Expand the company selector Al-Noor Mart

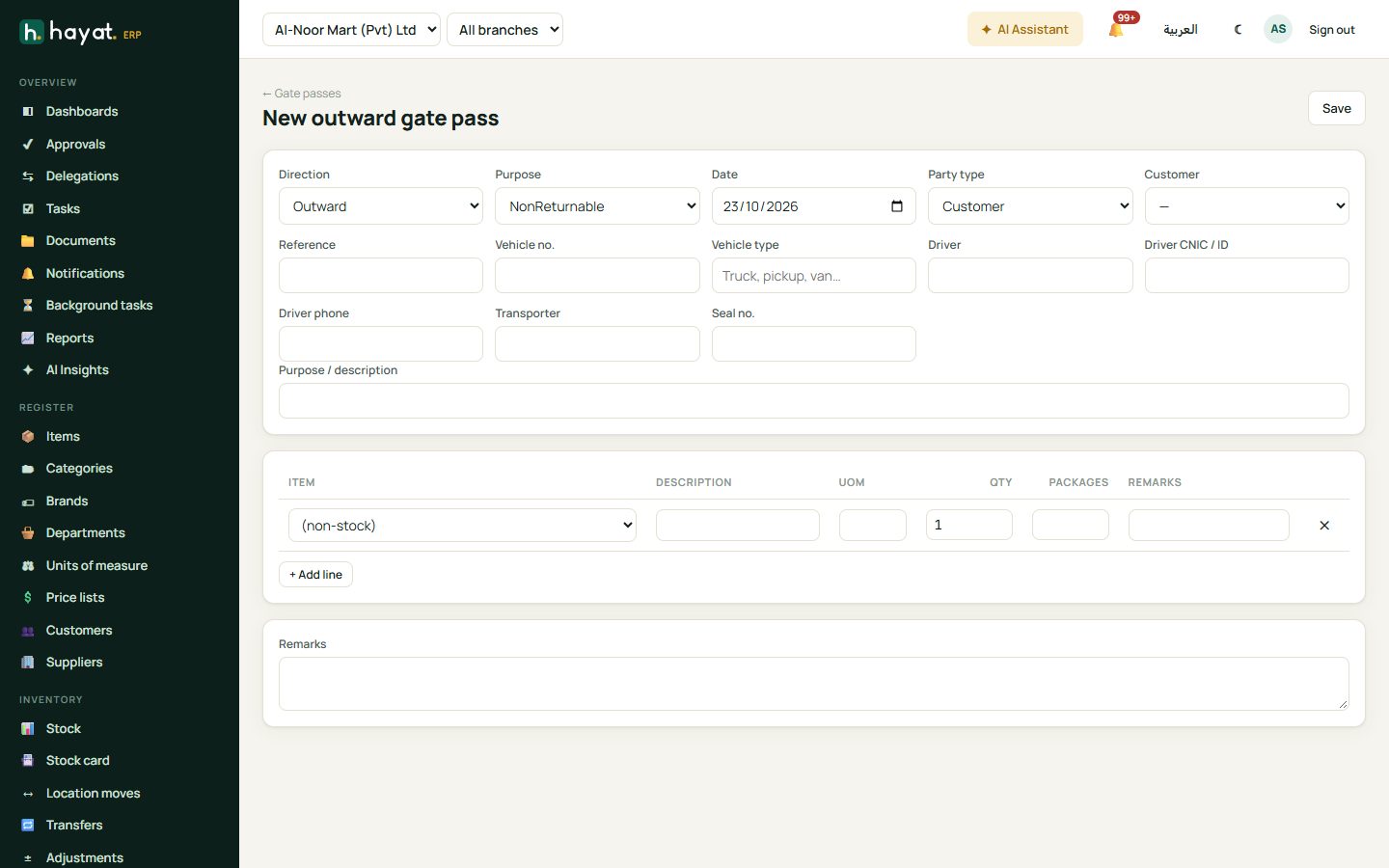pos(351,30)
